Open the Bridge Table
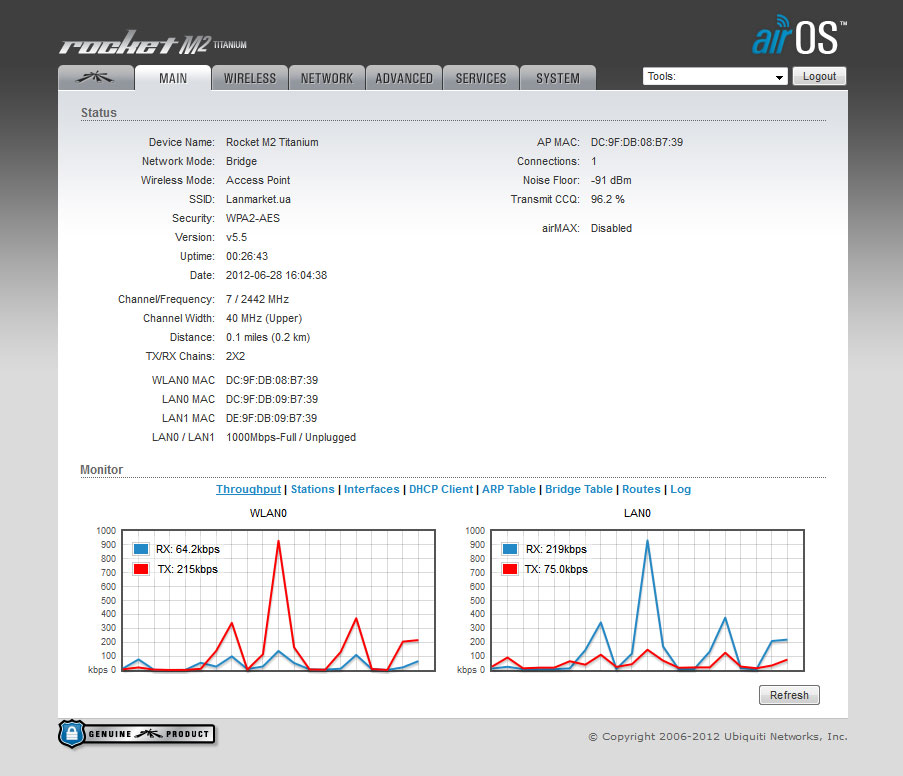This screenshot has height=776, width=903. tap(578, 489)
